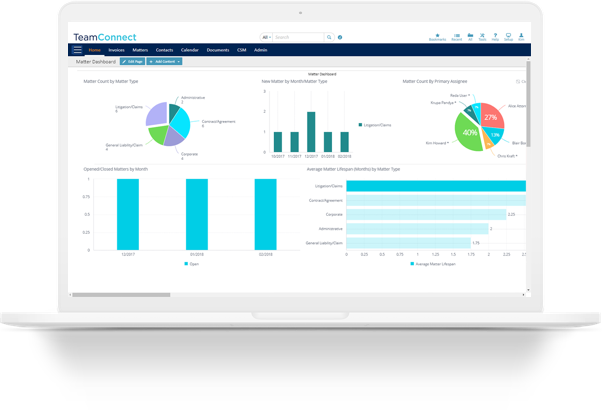Click the scroll right arrow at the bottom
Viewport: 602px width, 416px height.
523,295
